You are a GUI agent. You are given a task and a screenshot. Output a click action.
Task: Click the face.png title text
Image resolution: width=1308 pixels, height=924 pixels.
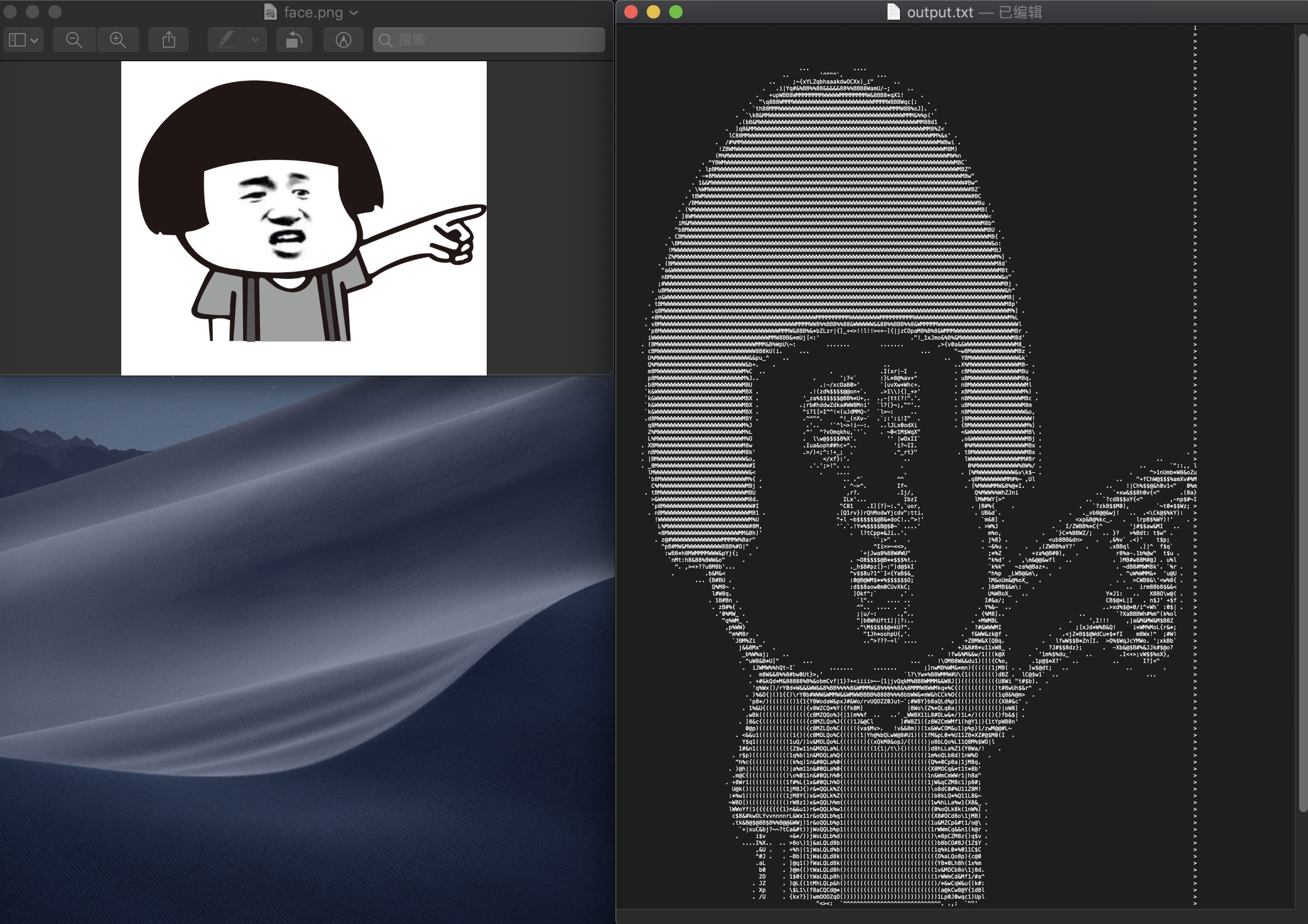313,12
